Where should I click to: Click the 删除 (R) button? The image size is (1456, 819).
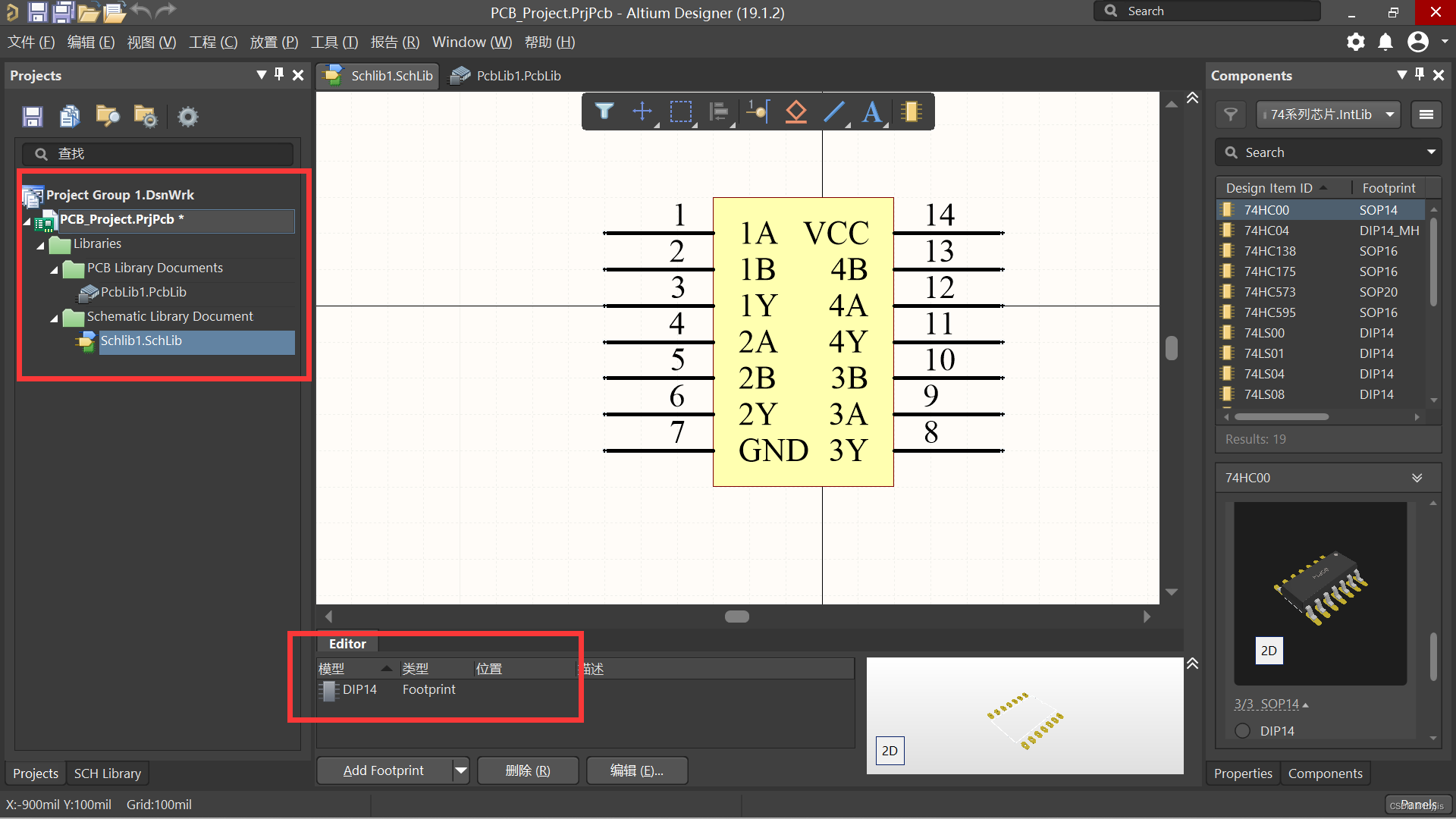[528, 770]
